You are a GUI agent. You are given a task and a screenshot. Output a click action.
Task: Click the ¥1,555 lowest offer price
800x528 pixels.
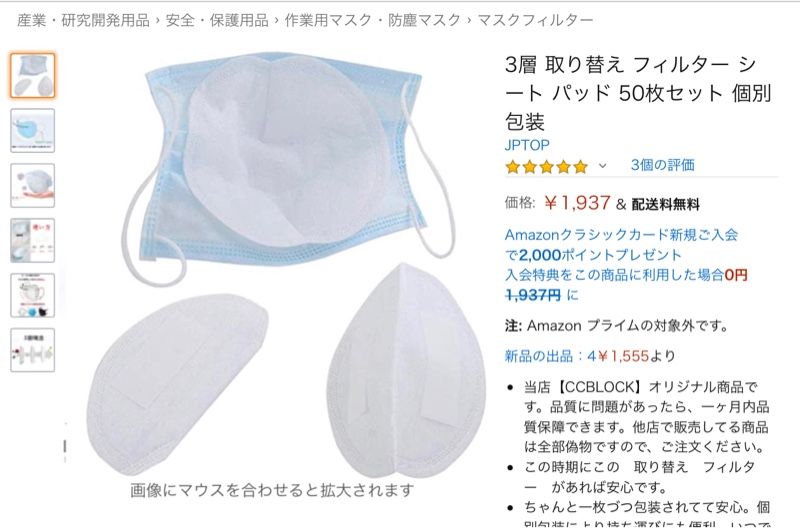(623, 356)
